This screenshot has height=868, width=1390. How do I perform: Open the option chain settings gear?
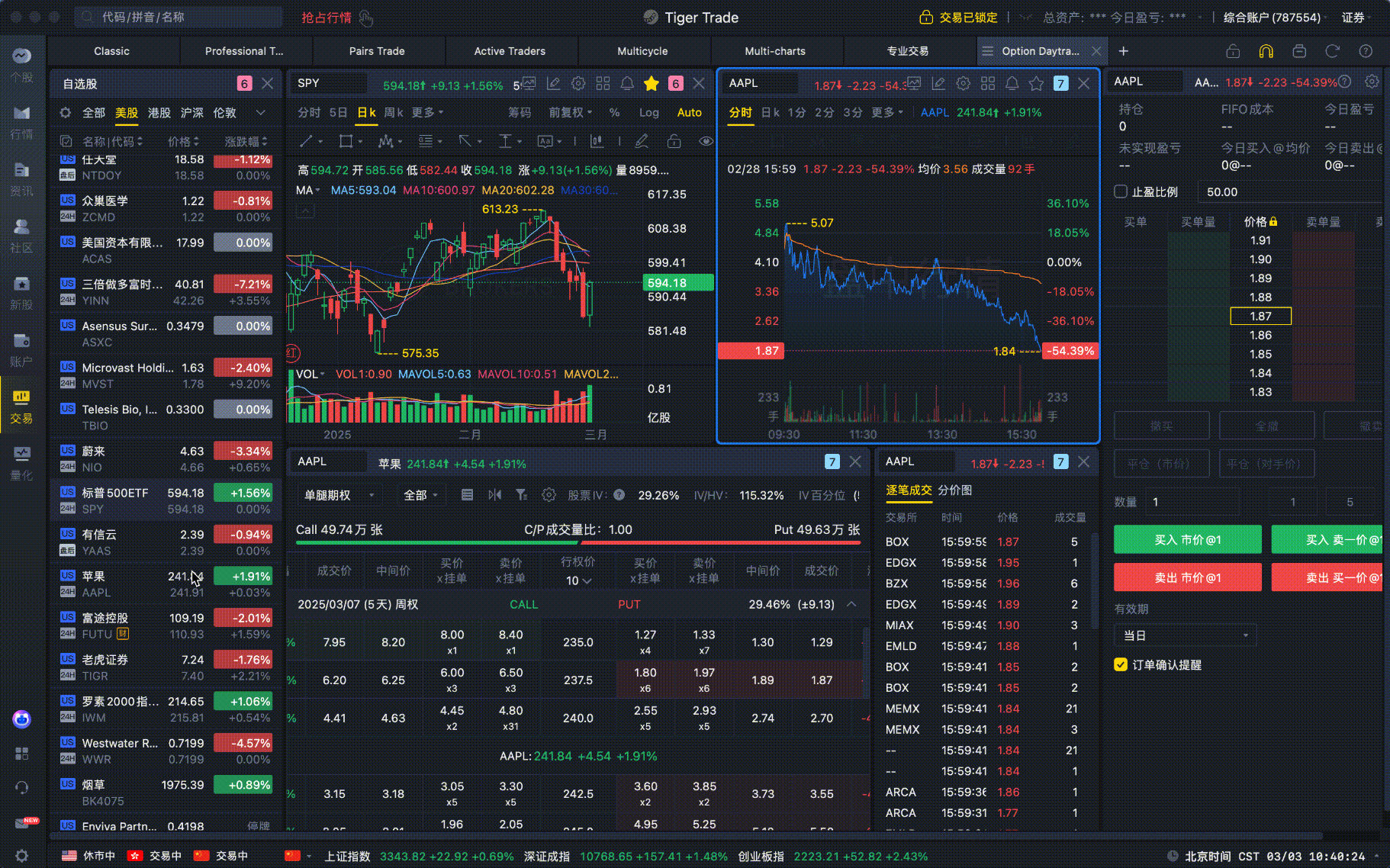[549, 495]
